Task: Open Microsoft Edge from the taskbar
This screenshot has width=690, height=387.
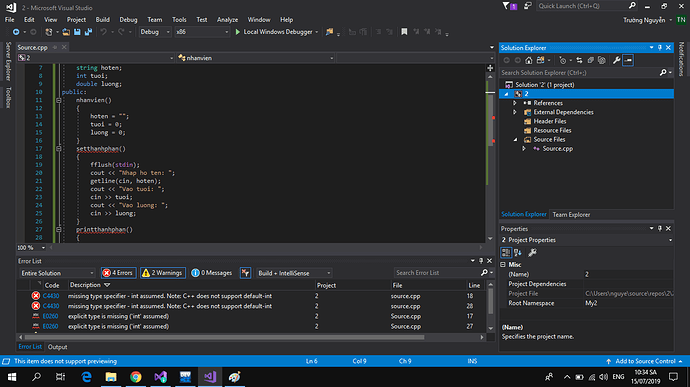Action: coord(86,377)
